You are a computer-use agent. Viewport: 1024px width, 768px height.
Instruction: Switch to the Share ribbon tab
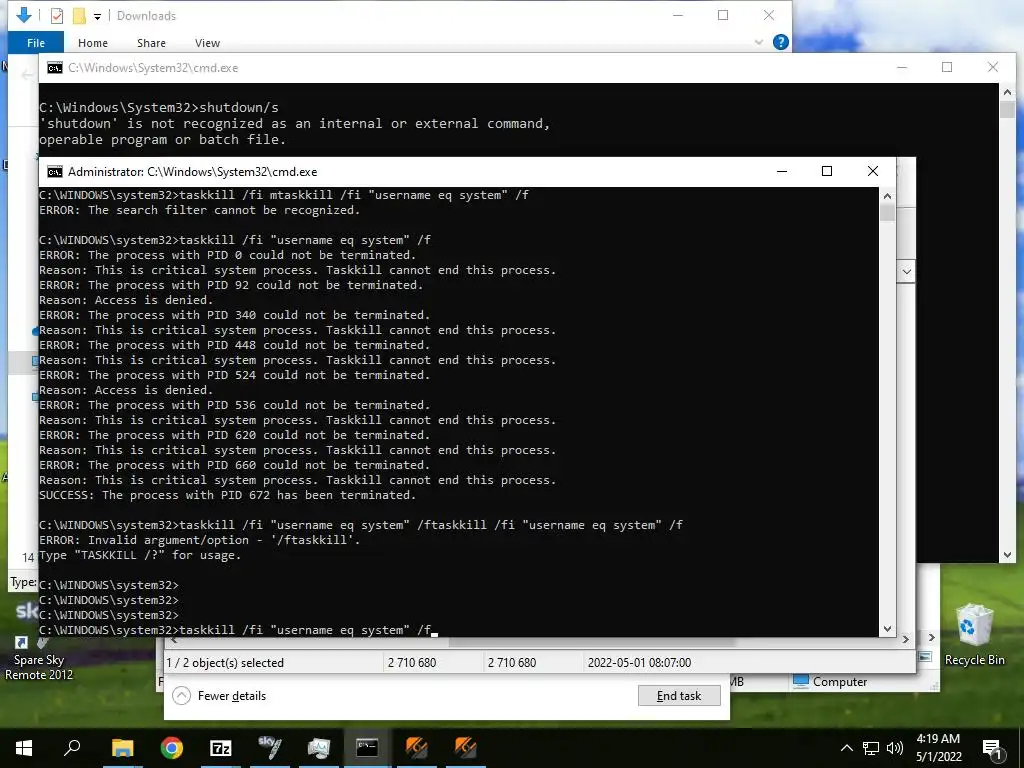151,43
